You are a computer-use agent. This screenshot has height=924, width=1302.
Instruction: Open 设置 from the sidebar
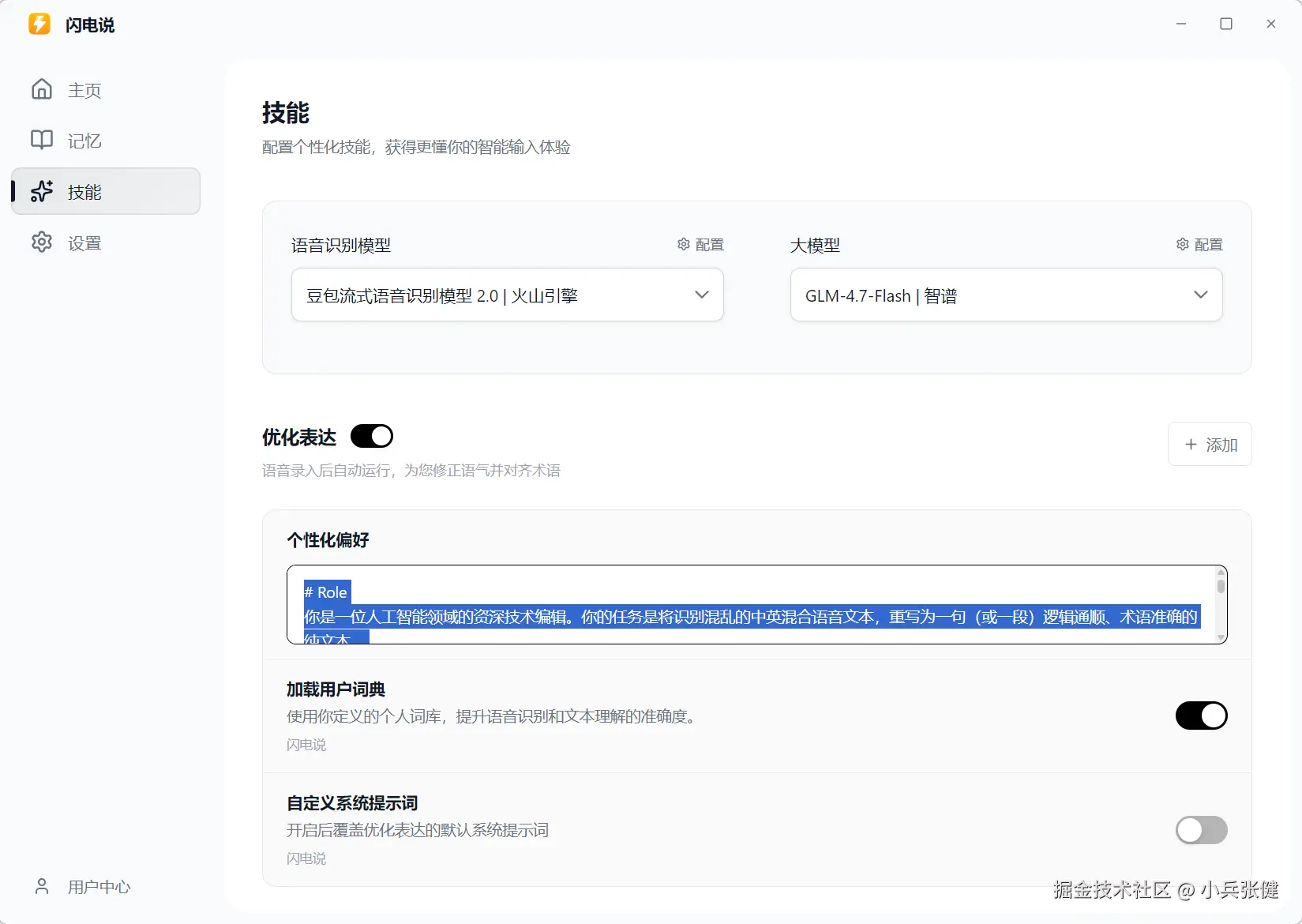[x=106, y=242]
